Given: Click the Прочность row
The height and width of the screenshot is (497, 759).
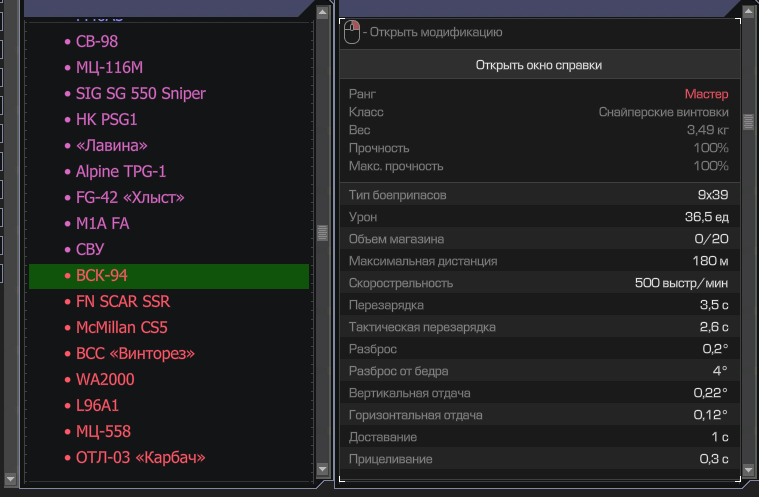Looking at the screenshot, I should (539, 148).
